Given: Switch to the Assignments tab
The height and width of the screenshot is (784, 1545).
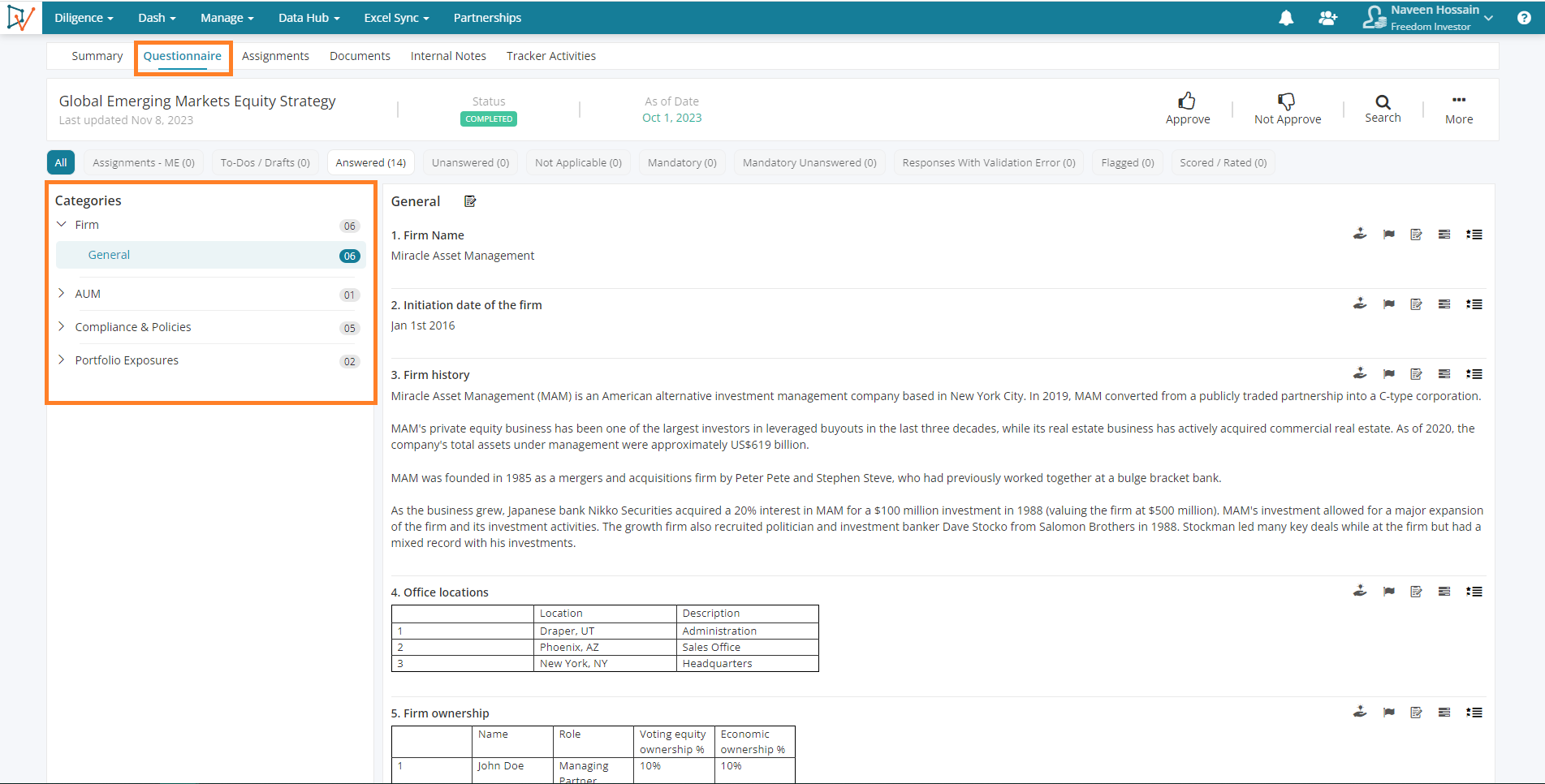Looking at the screenshot, I should pyautogui.click(x=275, y=56).
